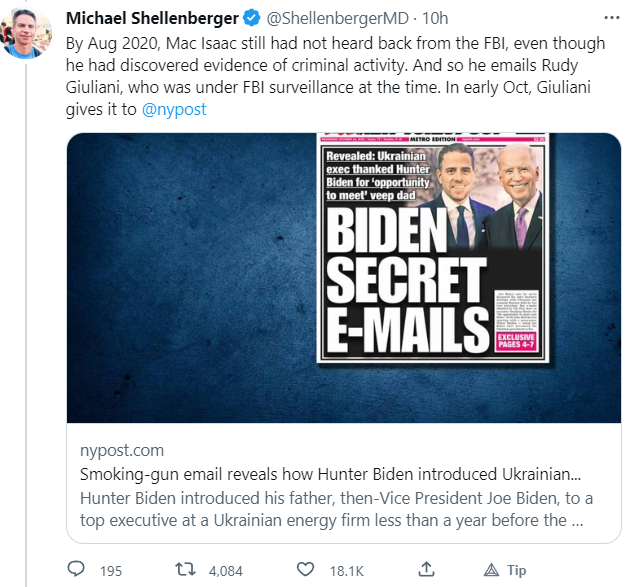This screenshot has height=587, width=626.
Task: Click the 18.1K likes count
Action: click(345, 570)
